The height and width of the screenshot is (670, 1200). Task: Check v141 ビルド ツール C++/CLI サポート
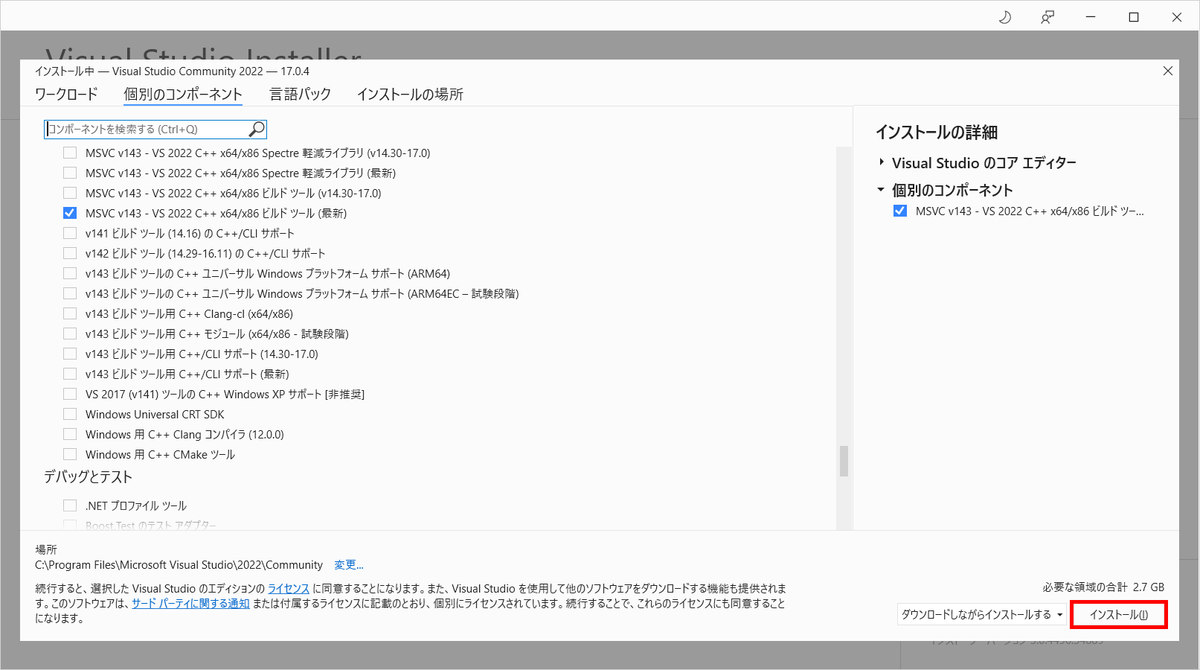pos(70,233)
